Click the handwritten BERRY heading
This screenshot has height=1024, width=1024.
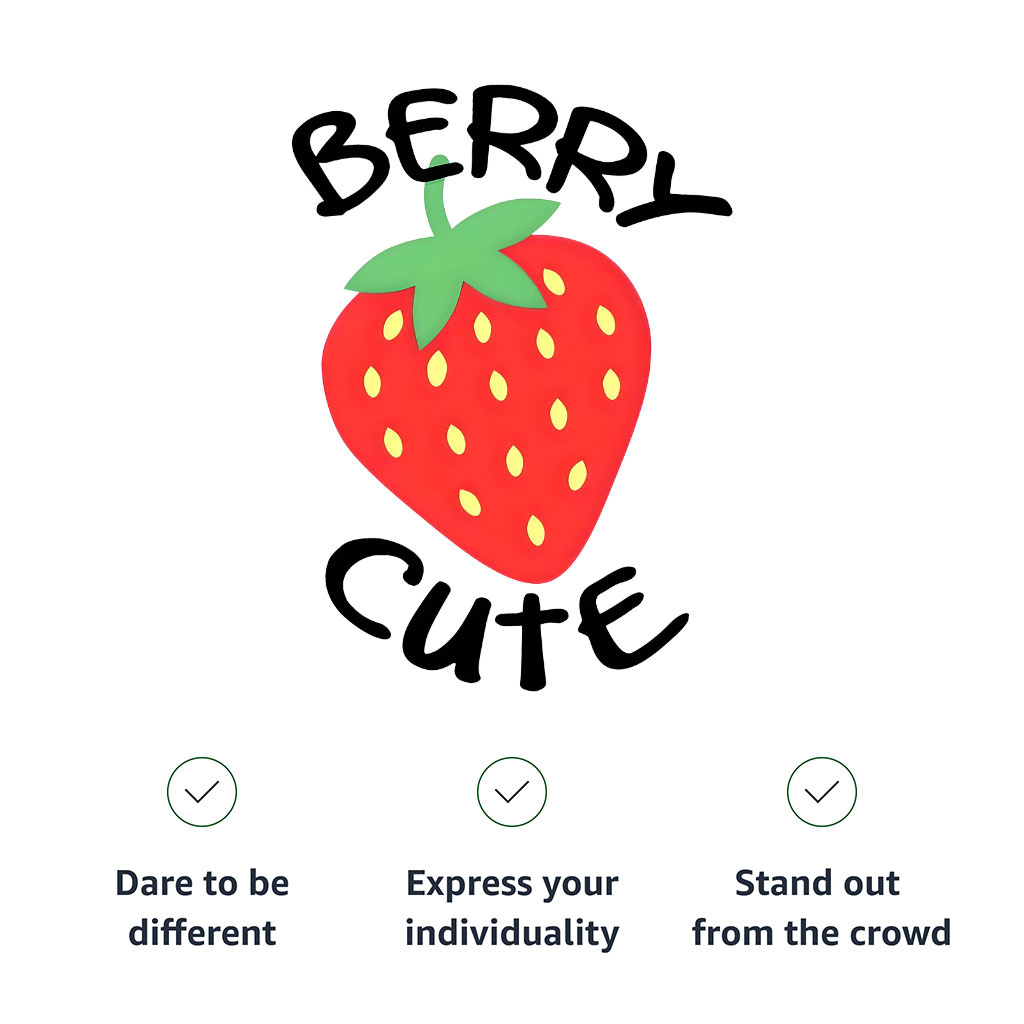coord(511,155)
